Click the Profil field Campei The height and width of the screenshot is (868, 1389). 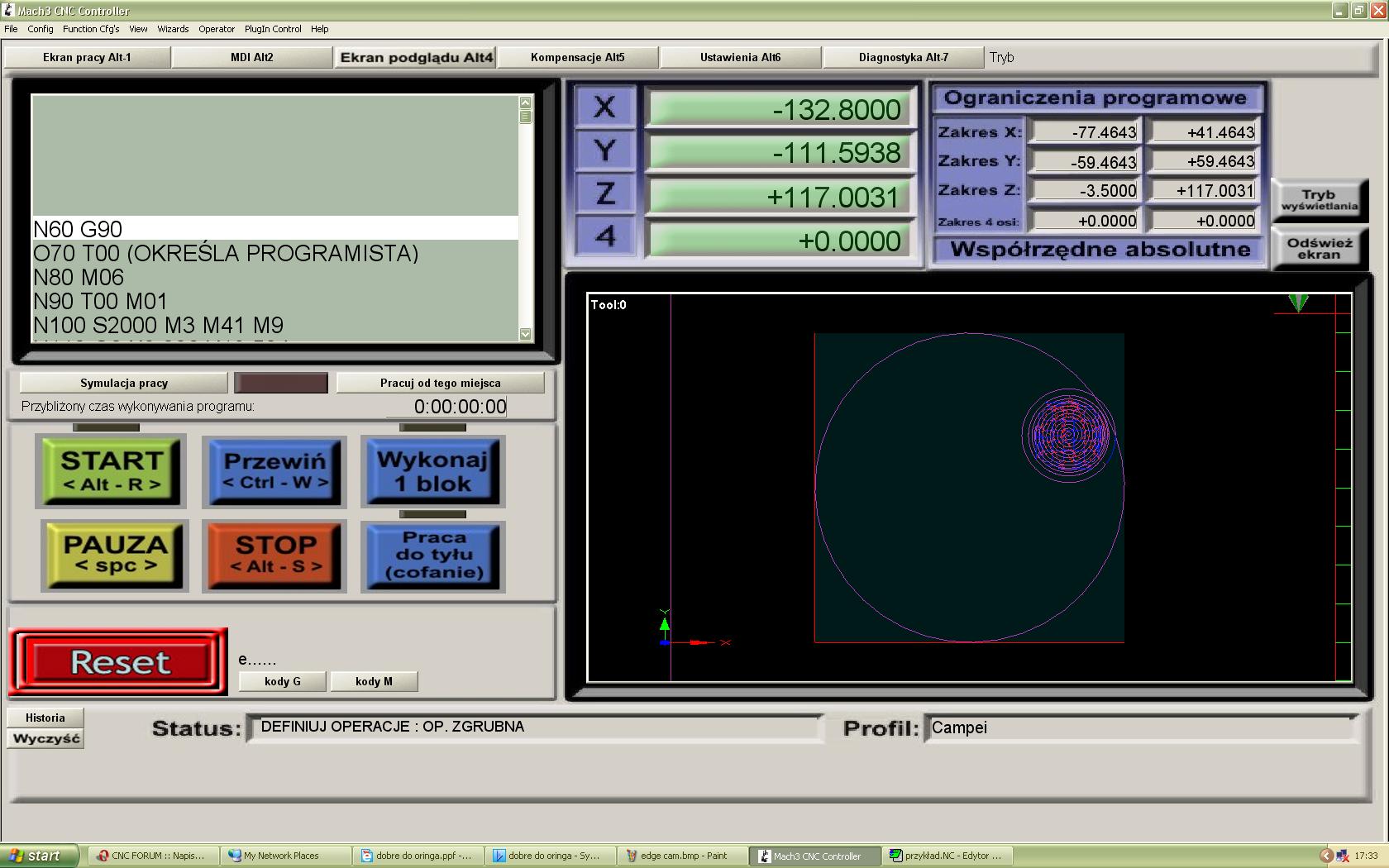click(x=1141, y=727)
